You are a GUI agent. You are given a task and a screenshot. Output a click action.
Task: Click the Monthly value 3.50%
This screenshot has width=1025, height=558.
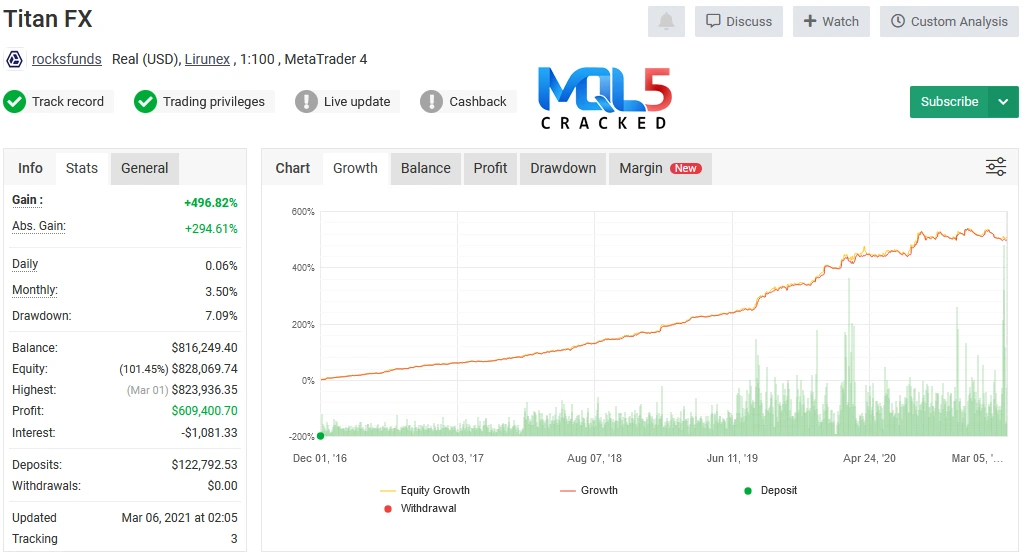221,292
